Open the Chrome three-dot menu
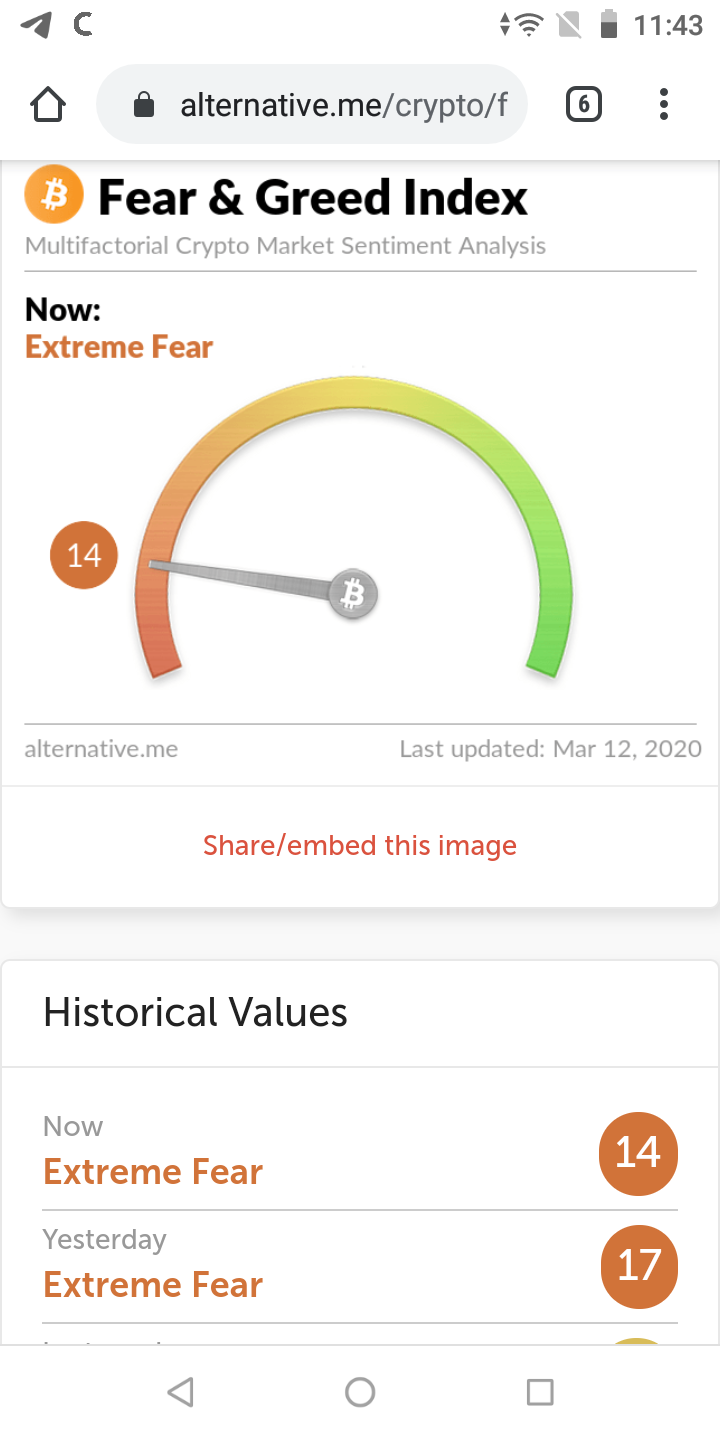 pos(663,103)
